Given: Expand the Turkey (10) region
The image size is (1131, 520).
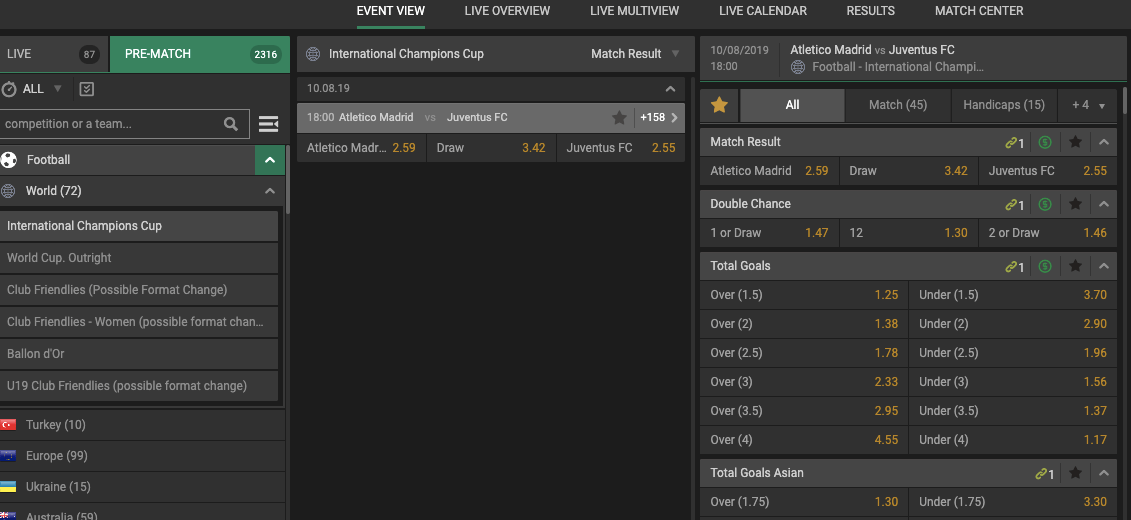Looking at the screenshot, I should (142, 425).
